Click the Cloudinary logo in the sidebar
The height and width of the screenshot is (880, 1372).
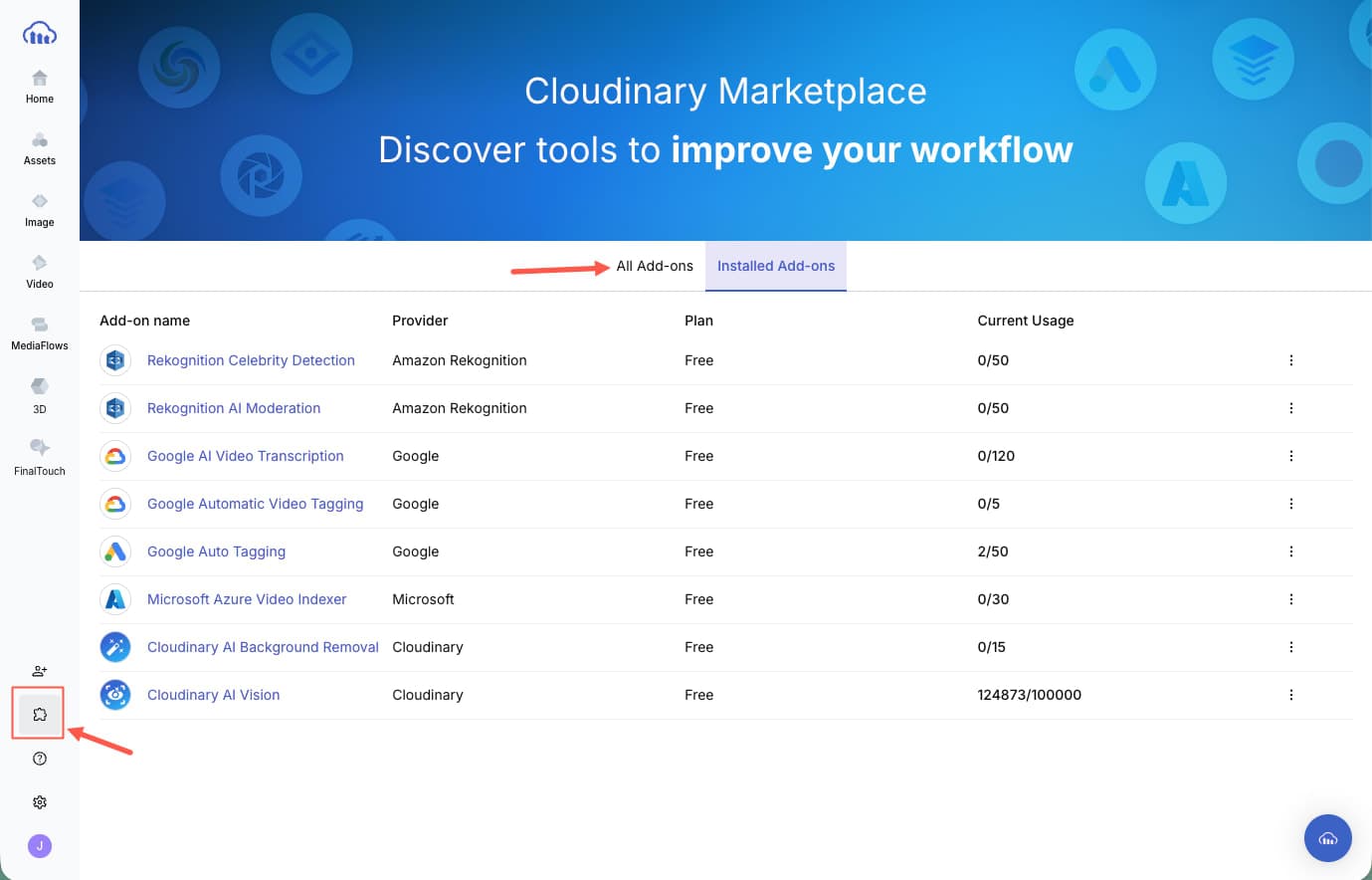click(x=40, y=34)
